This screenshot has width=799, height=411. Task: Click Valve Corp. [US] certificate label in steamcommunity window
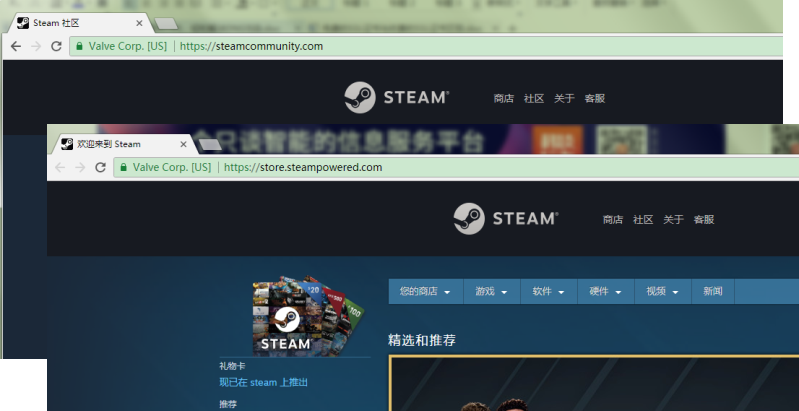(x=127, y=46)
